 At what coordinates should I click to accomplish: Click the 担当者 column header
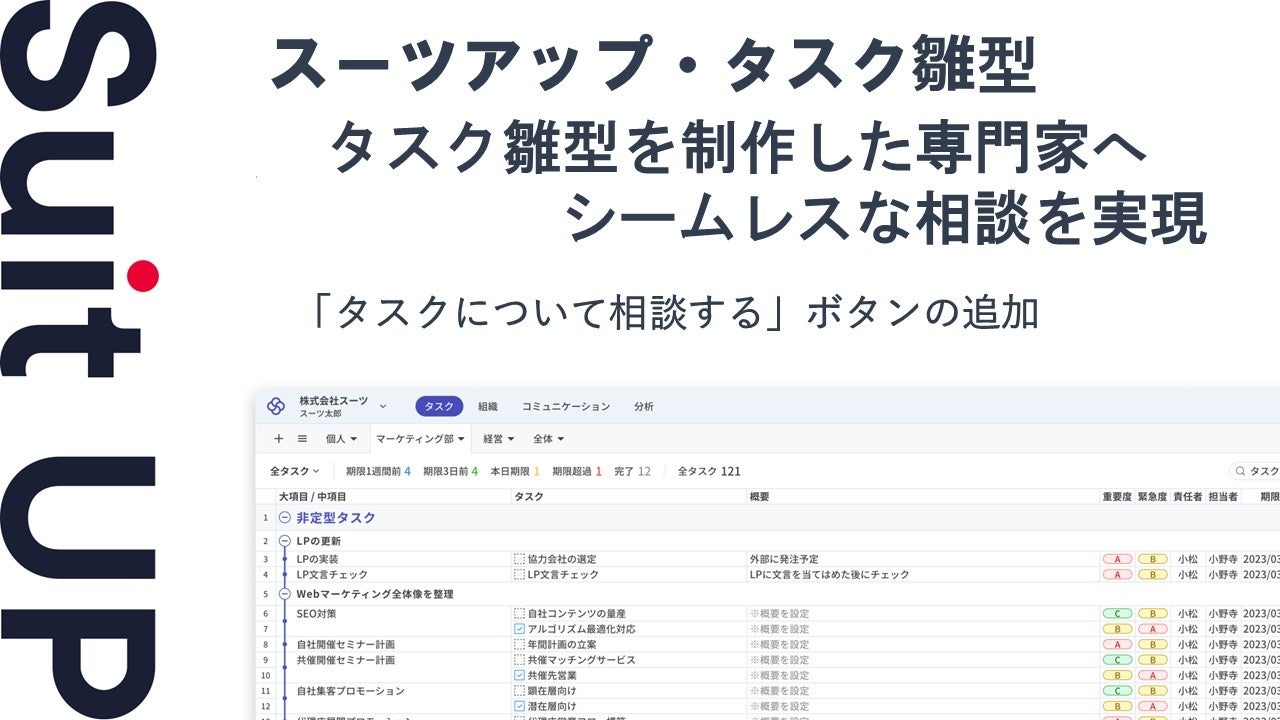point(1222,497)
